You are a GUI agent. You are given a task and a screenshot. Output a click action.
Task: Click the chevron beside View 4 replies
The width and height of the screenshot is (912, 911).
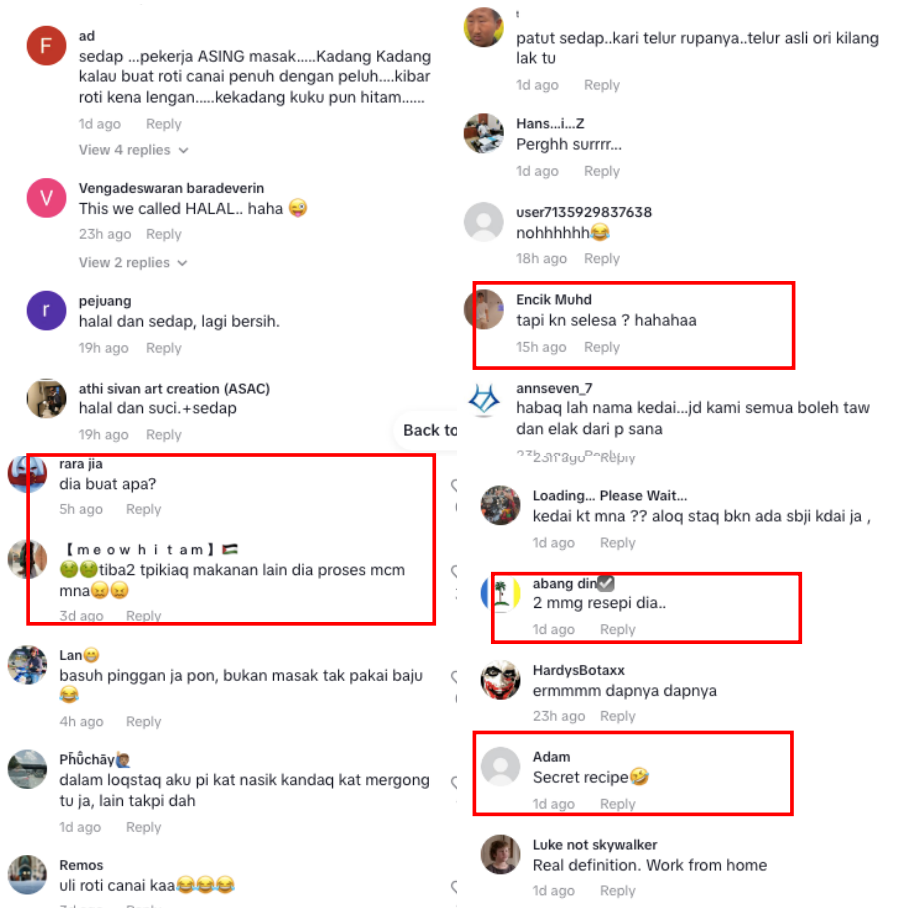pos(184,151)
